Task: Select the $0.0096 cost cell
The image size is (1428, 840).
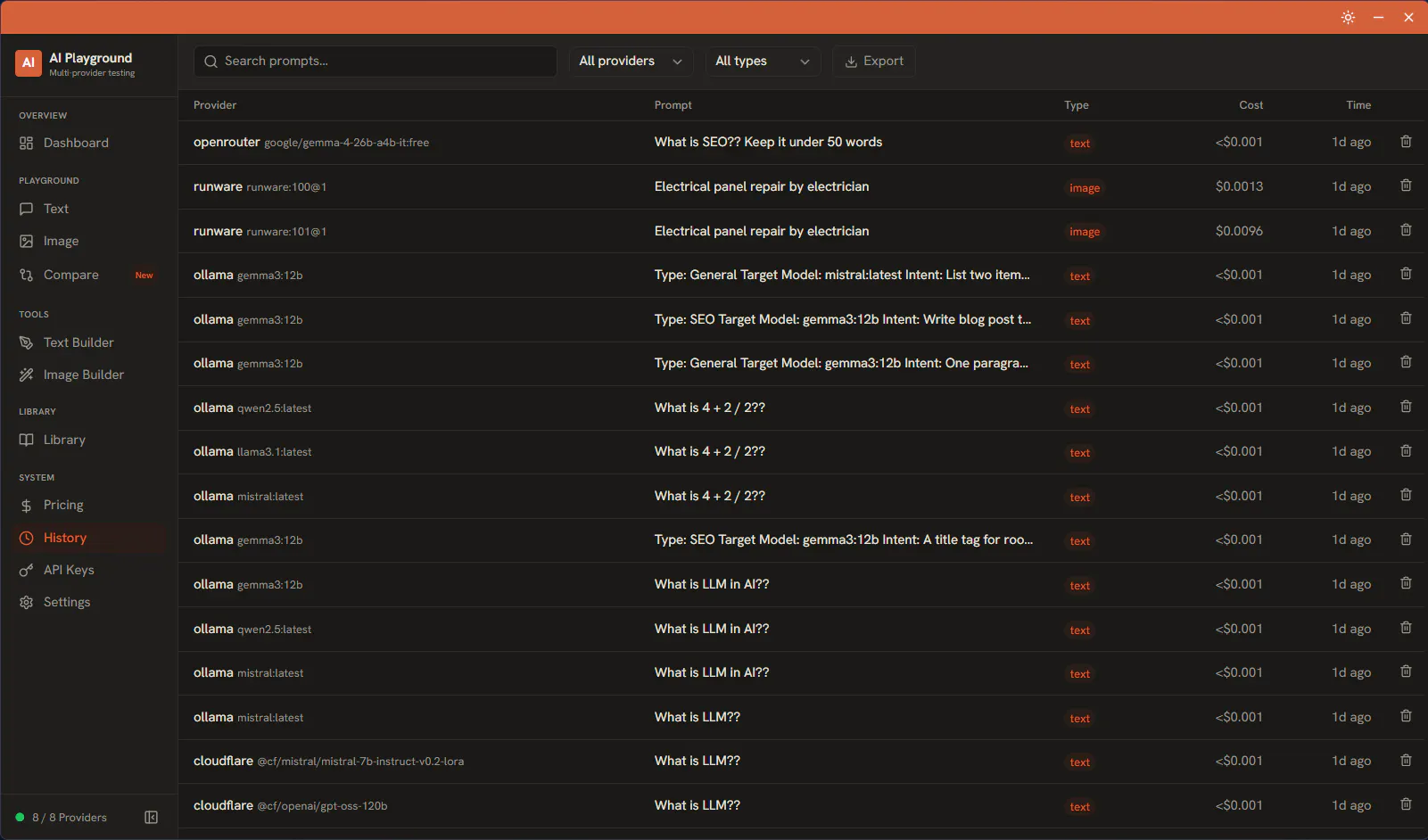Action: (1239, 231)
